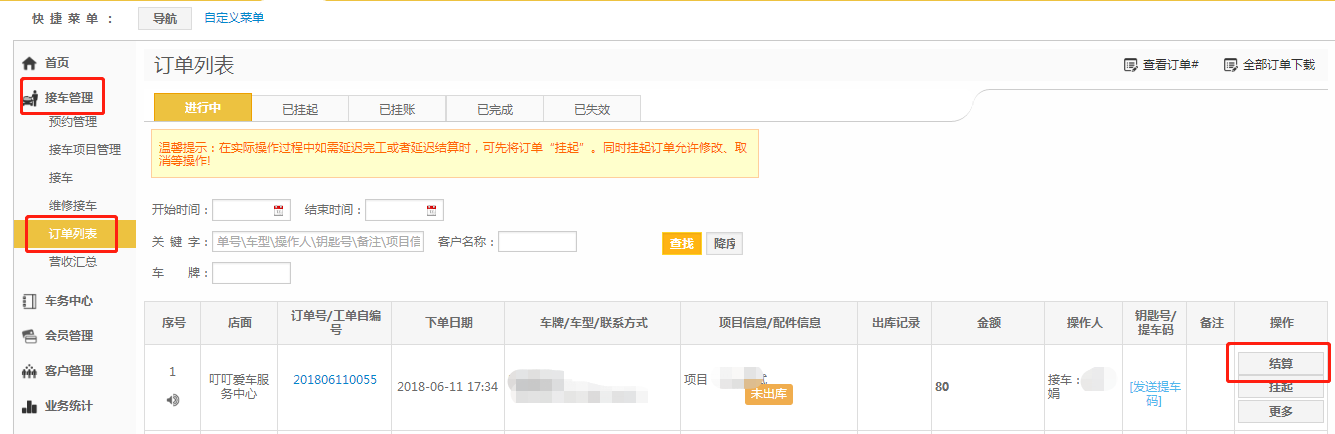Click the 关键字 search input field

pos(318,242)
